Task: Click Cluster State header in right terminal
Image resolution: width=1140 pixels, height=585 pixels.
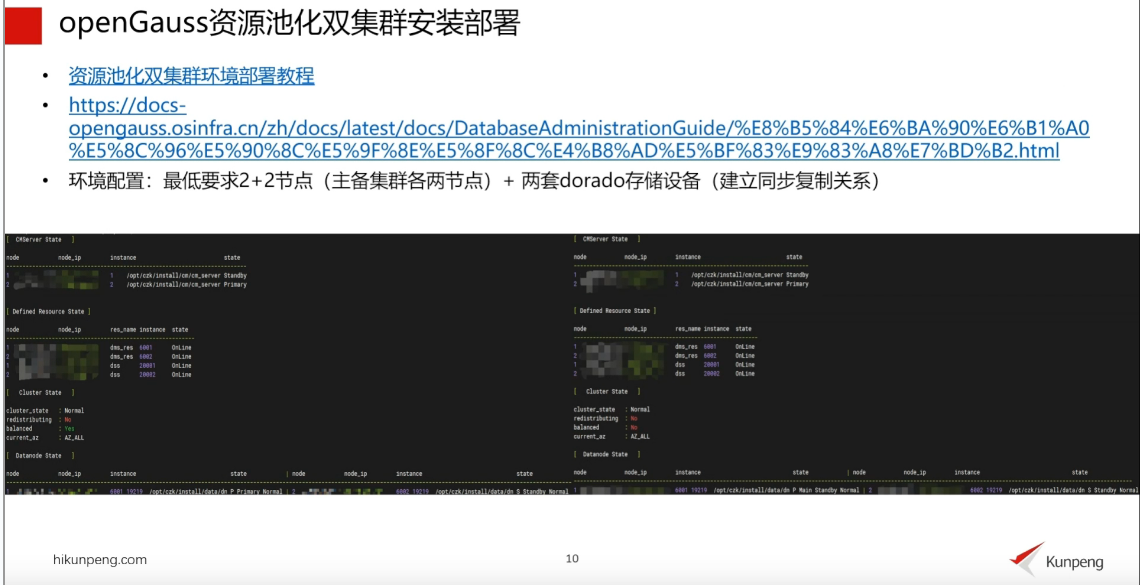Action: (x=606, y=392)
